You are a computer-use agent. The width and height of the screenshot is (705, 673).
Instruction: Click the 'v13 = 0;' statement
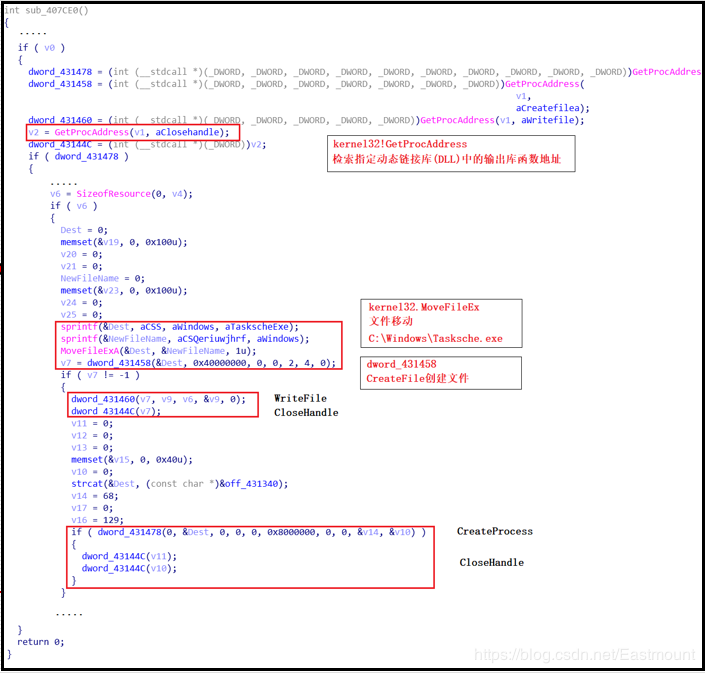point(92,448)
